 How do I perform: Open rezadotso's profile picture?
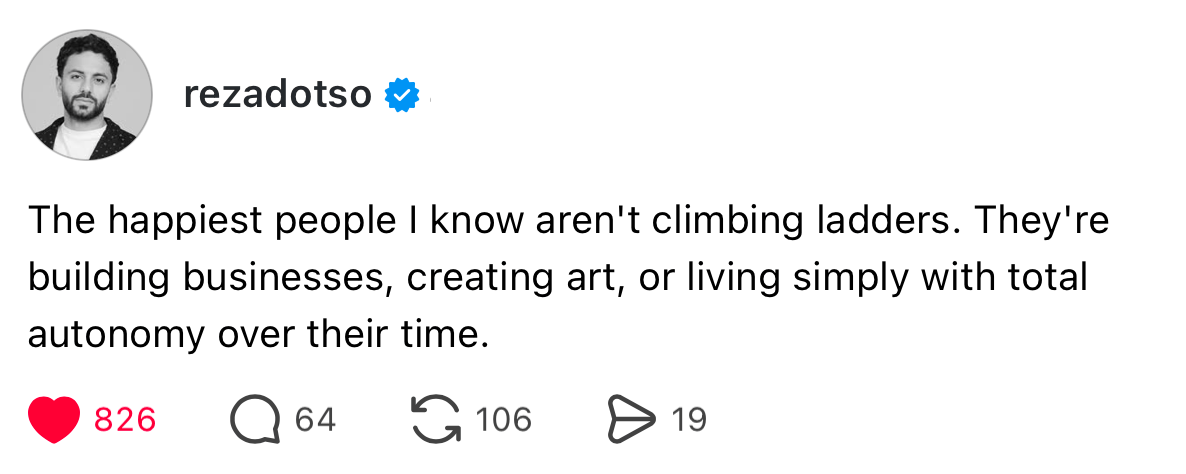[x=87, y=95]
